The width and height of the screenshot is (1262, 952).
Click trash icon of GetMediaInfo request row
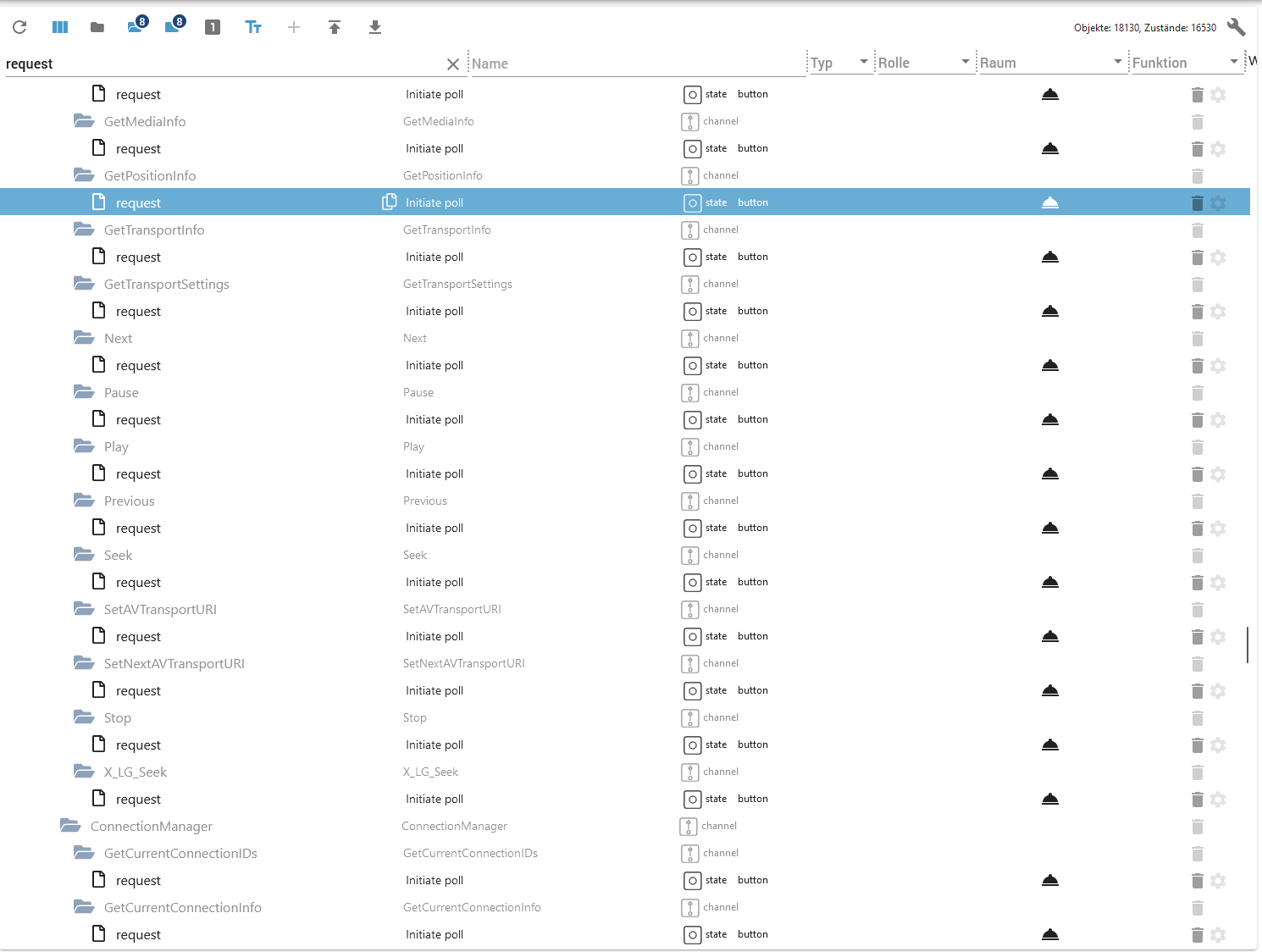pyautogui.click(x=1198, y=148)
